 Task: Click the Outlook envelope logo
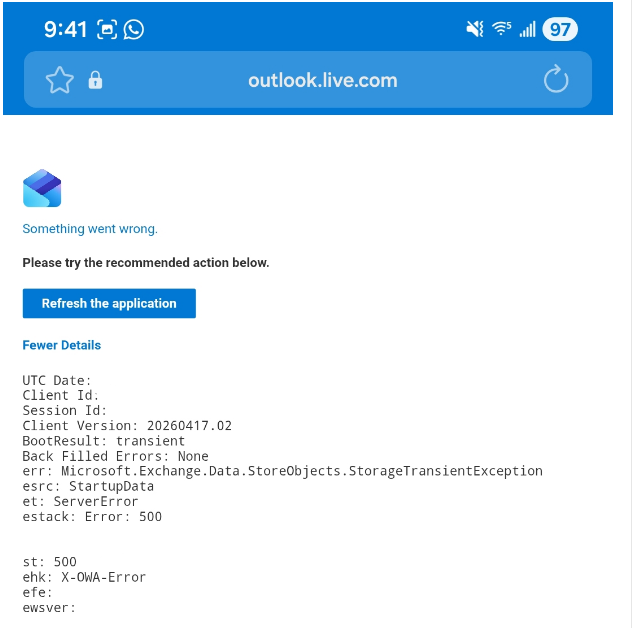pos(42,188)
